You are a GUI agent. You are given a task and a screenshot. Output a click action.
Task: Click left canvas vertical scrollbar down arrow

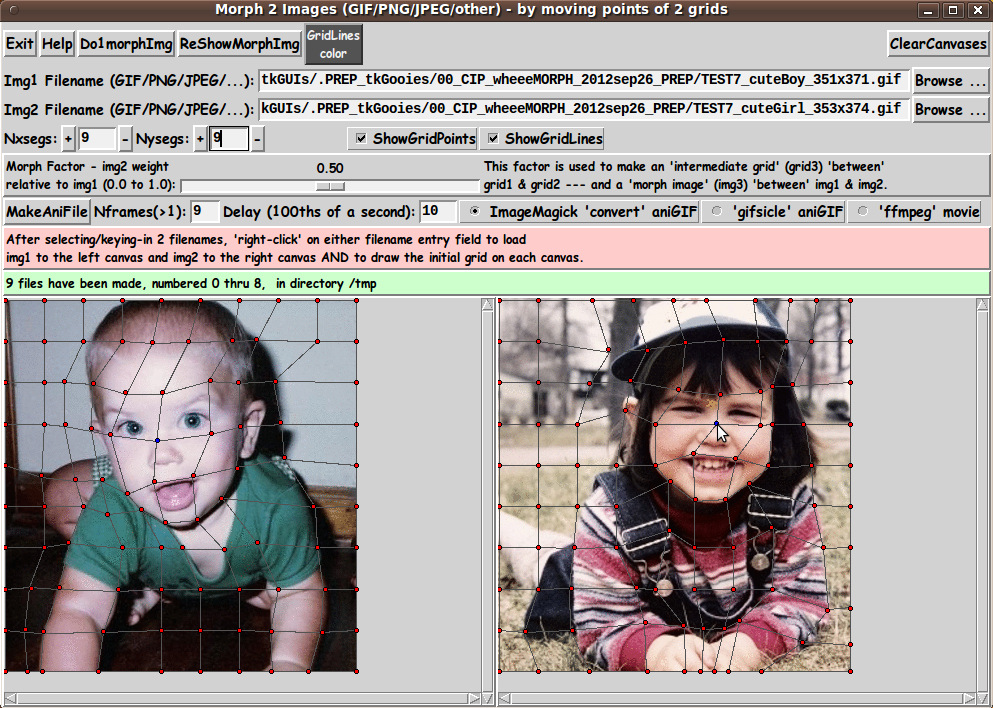pyautogui.click(x=487, y=699)
